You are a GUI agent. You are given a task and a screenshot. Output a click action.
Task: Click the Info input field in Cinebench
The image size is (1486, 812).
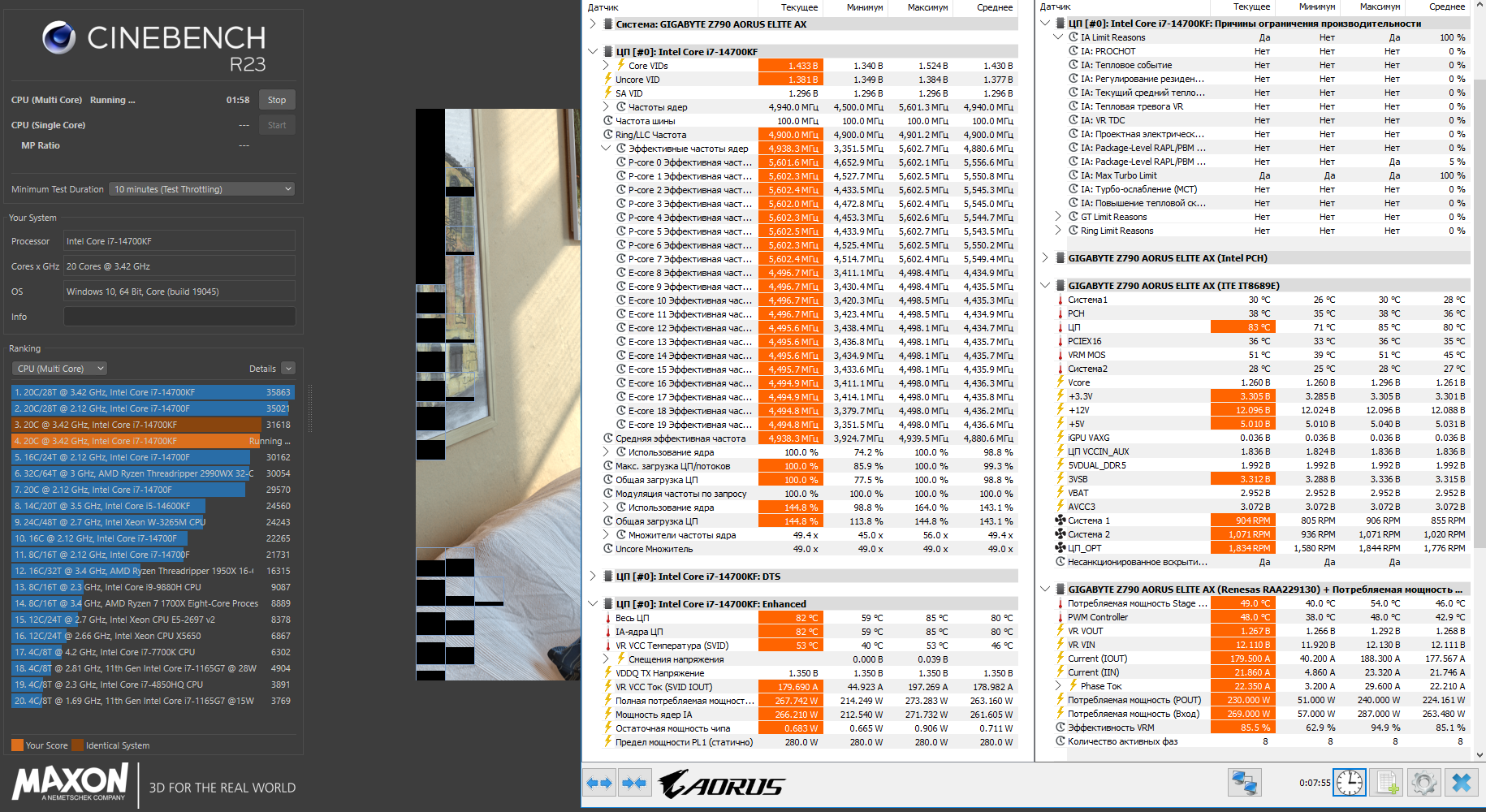[179, 317]
